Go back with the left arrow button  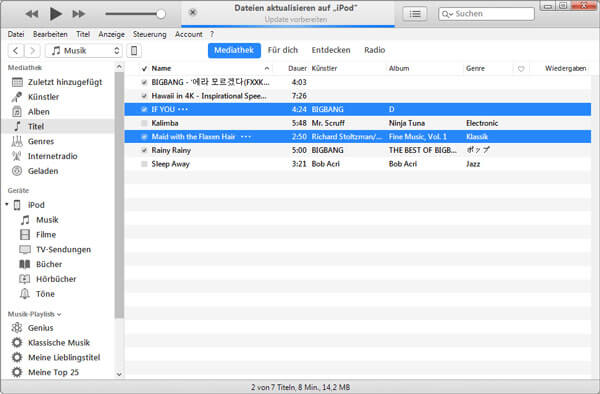(x=16, y=50)
